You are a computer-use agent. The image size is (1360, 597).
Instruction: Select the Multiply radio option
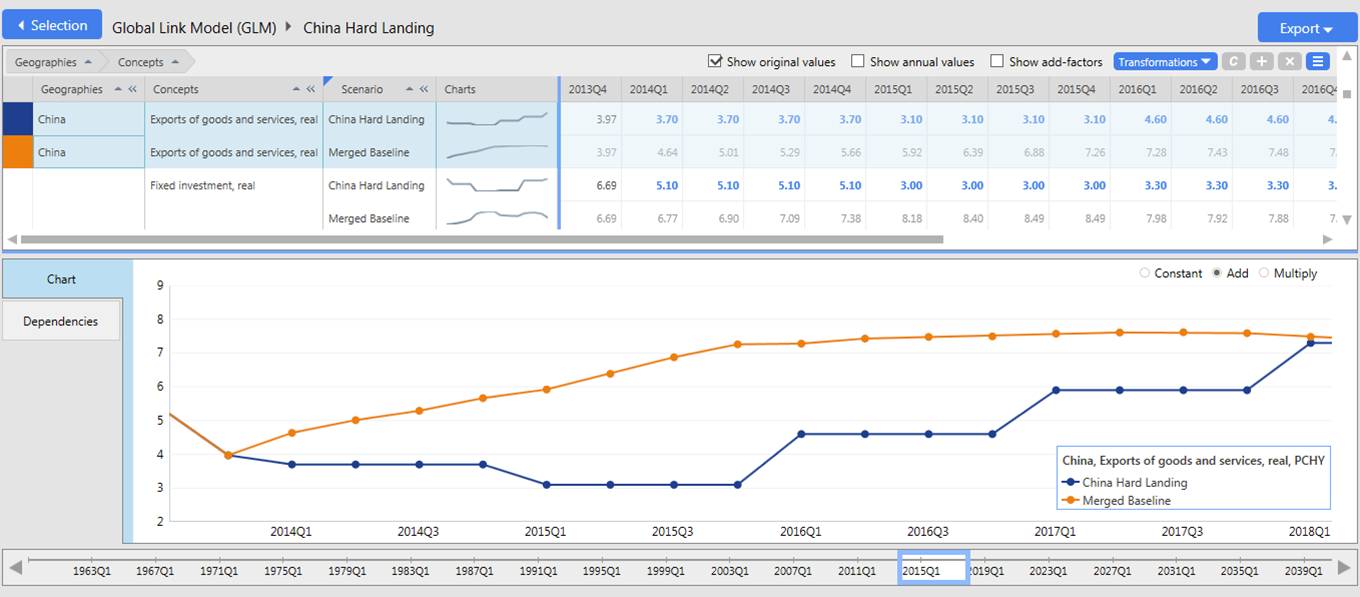point(1264,273)
